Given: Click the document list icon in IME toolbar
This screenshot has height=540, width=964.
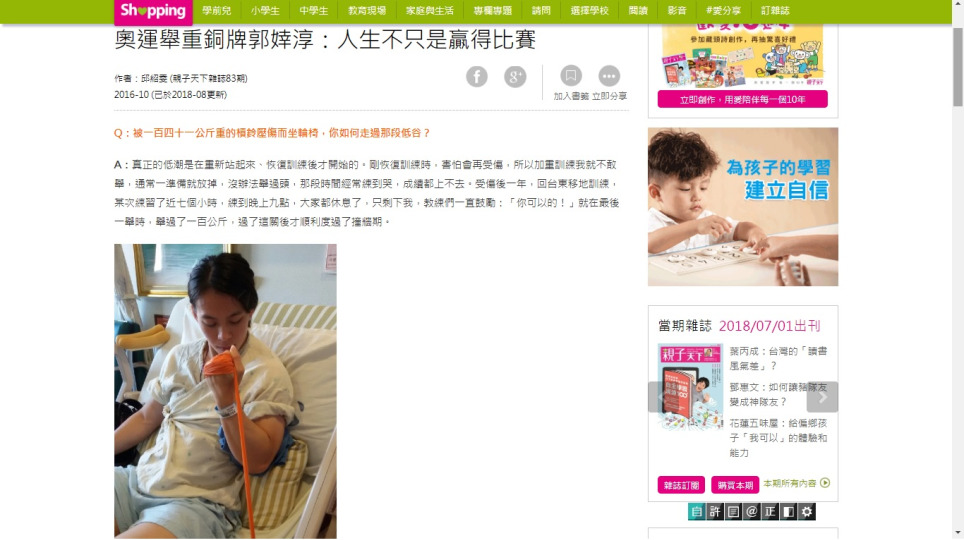Looking at the screenshot, I should (x=733, y=512).
